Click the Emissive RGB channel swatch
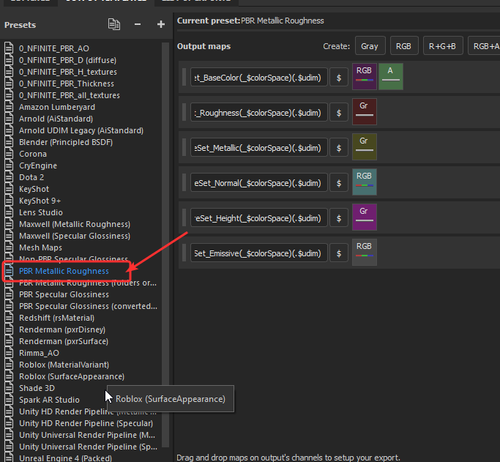Viewport: 500px width, 462px height. [x=364, y=252]
